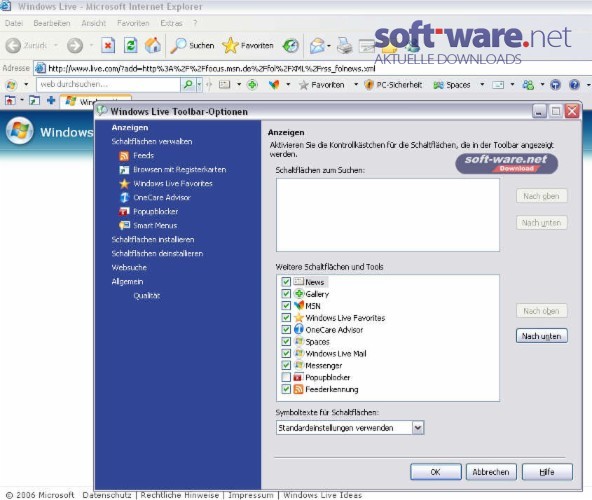Image resolution: width=592 pixels, height=500 pixels.
Task: Click the Mail envelope toolbar icon
Action: (317, 46)
